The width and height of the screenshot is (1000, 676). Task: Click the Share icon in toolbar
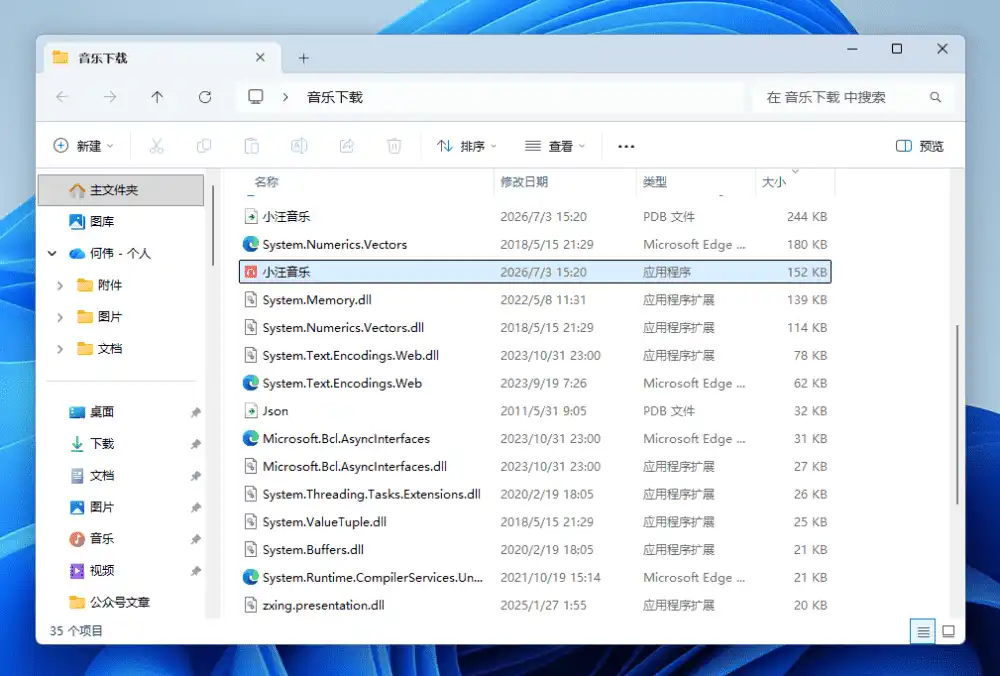pos(347,146)
